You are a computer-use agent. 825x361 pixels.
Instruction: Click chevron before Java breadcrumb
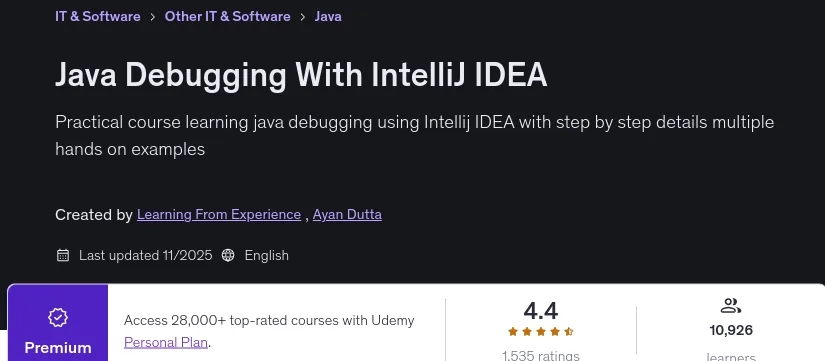pyautogui.click(x=303, y=17)
